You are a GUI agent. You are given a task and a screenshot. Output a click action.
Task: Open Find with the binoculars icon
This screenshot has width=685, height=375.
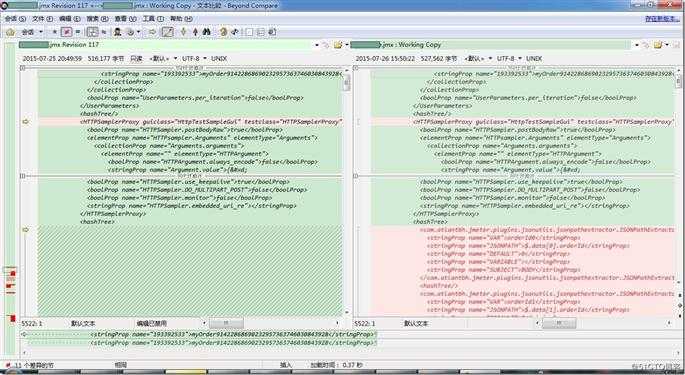207,32
